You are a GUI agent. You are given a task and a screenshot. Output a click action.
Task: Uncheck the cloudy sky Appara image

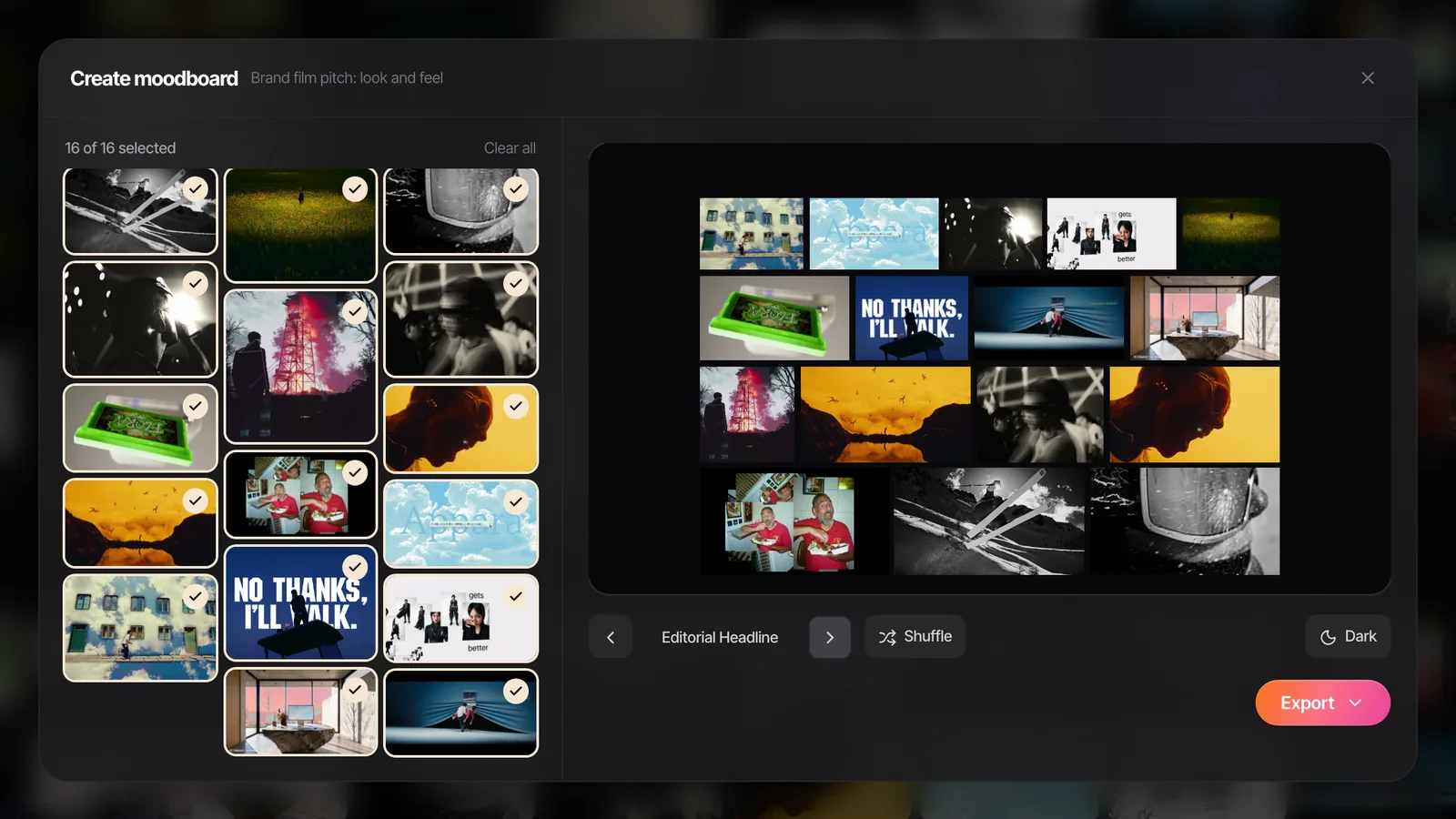pos(516,501)
